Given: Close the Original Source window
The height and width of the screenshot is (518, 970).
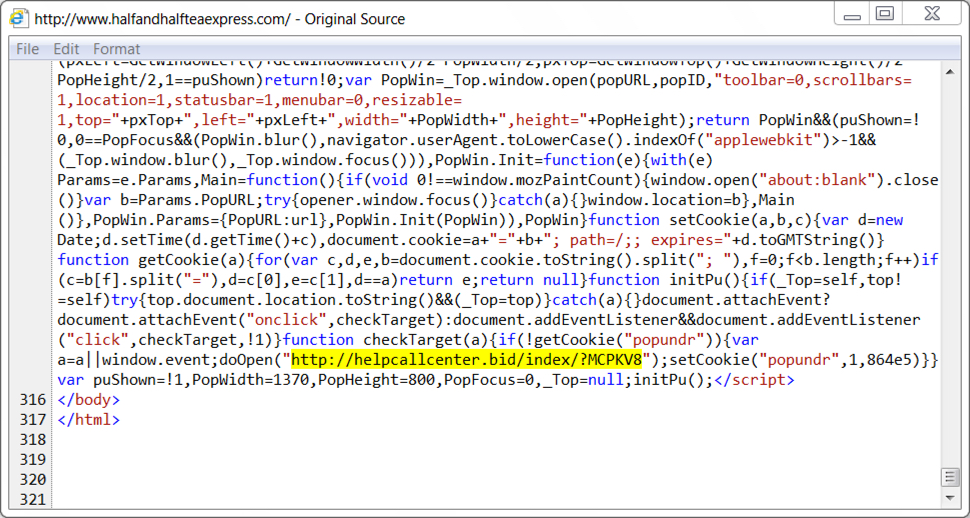Looking at the screenshot, I should click(931, 14).
